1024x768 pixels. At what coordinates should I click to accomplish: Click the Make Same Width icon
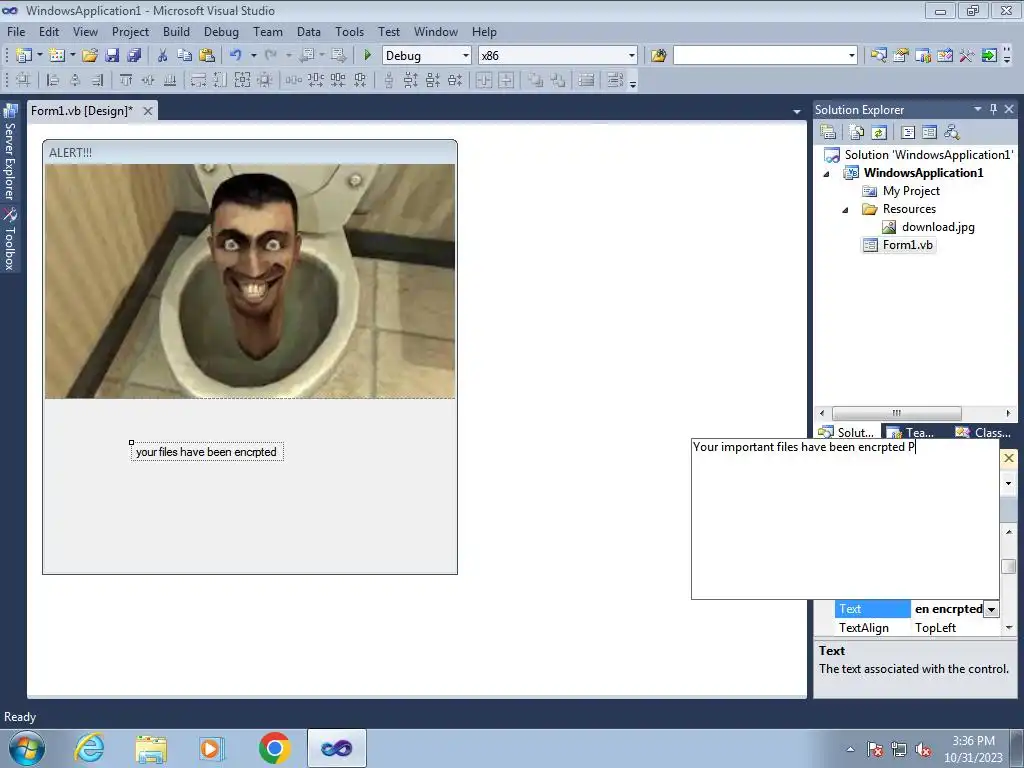[x=198, y=80]
